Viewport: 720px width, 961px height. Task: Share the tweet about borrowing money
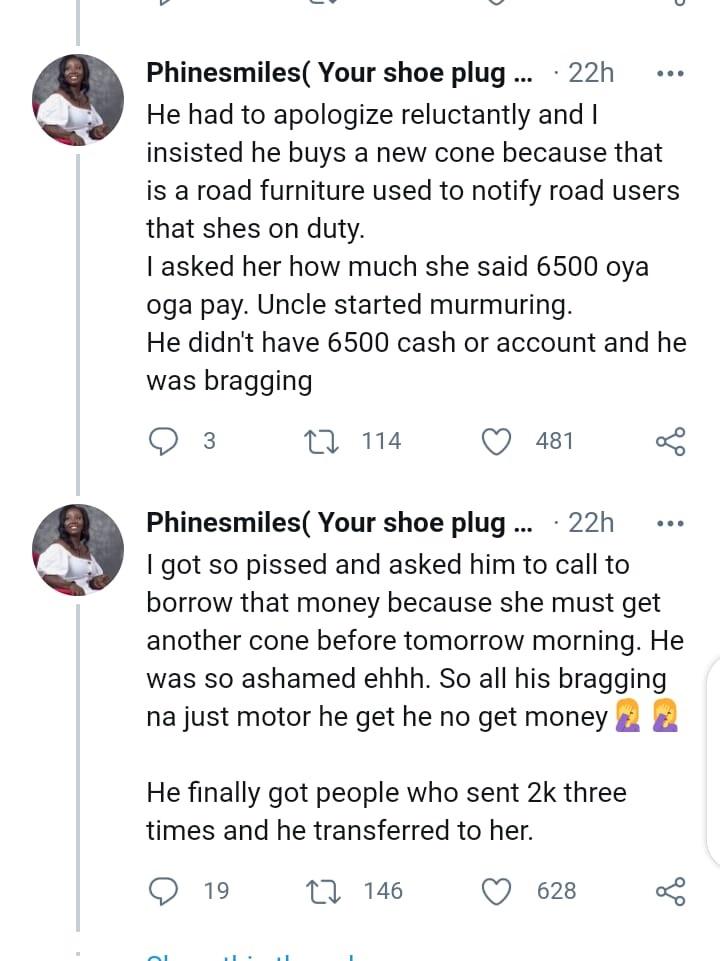[x=670, y=890]
